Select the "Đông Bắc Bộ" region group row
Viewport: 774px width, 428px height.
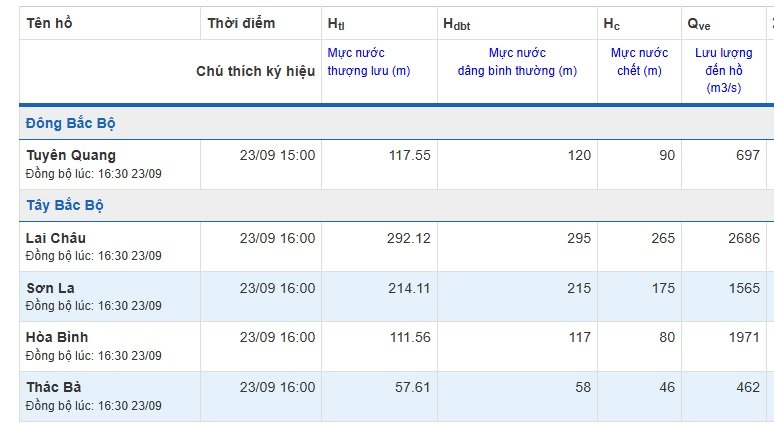coord(73,124)
